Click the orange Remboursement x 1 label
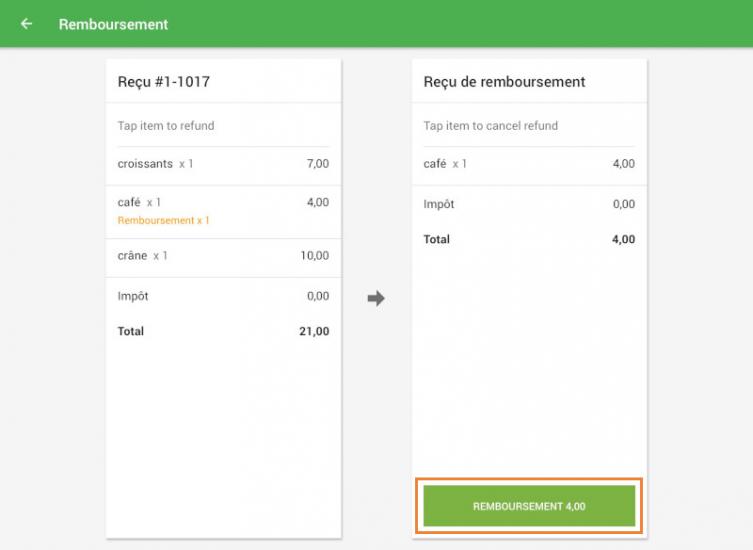This screenshot has width=753, height=550. pyautogui.click(x=163, y=220)
